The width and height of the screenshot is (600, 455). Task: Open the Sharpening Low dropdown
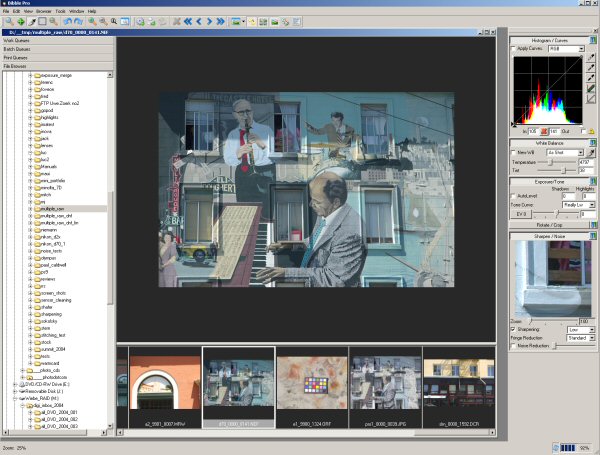[581, 329]
